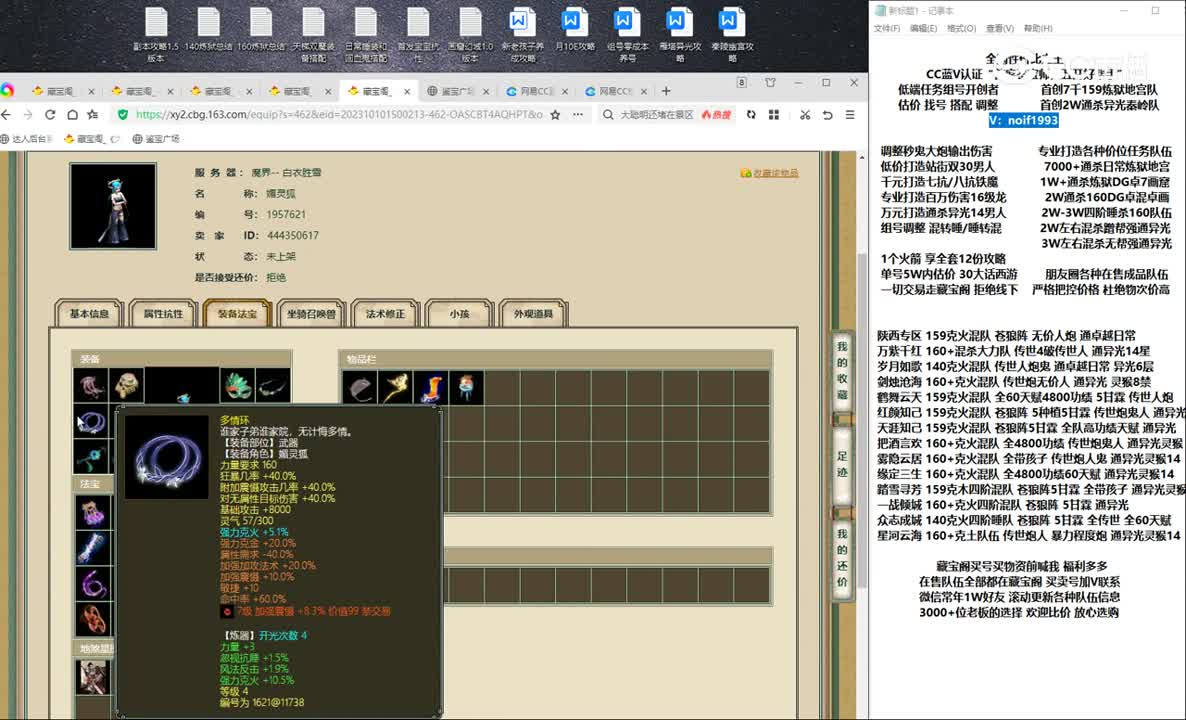This screenshot has width=1186, height=720.
Task: Select the gray pouch inventory item
Action: tap(360, 387)
